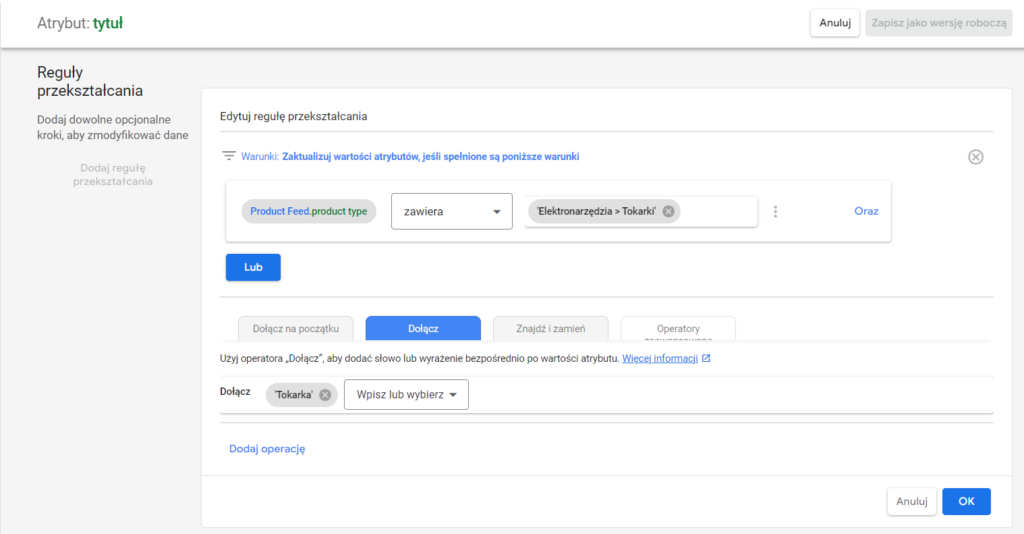This screenshot has width=1024, height=534.
Task: Switch to the 'Dołącz na początku' tab
Action: click(x=295, y=328)
